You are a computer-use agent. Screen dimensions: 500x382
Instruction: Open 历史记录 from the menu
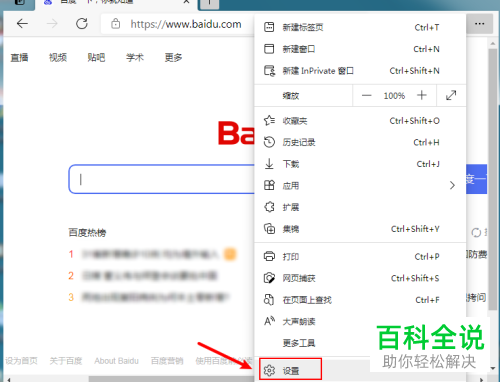[x=360, y=142]
